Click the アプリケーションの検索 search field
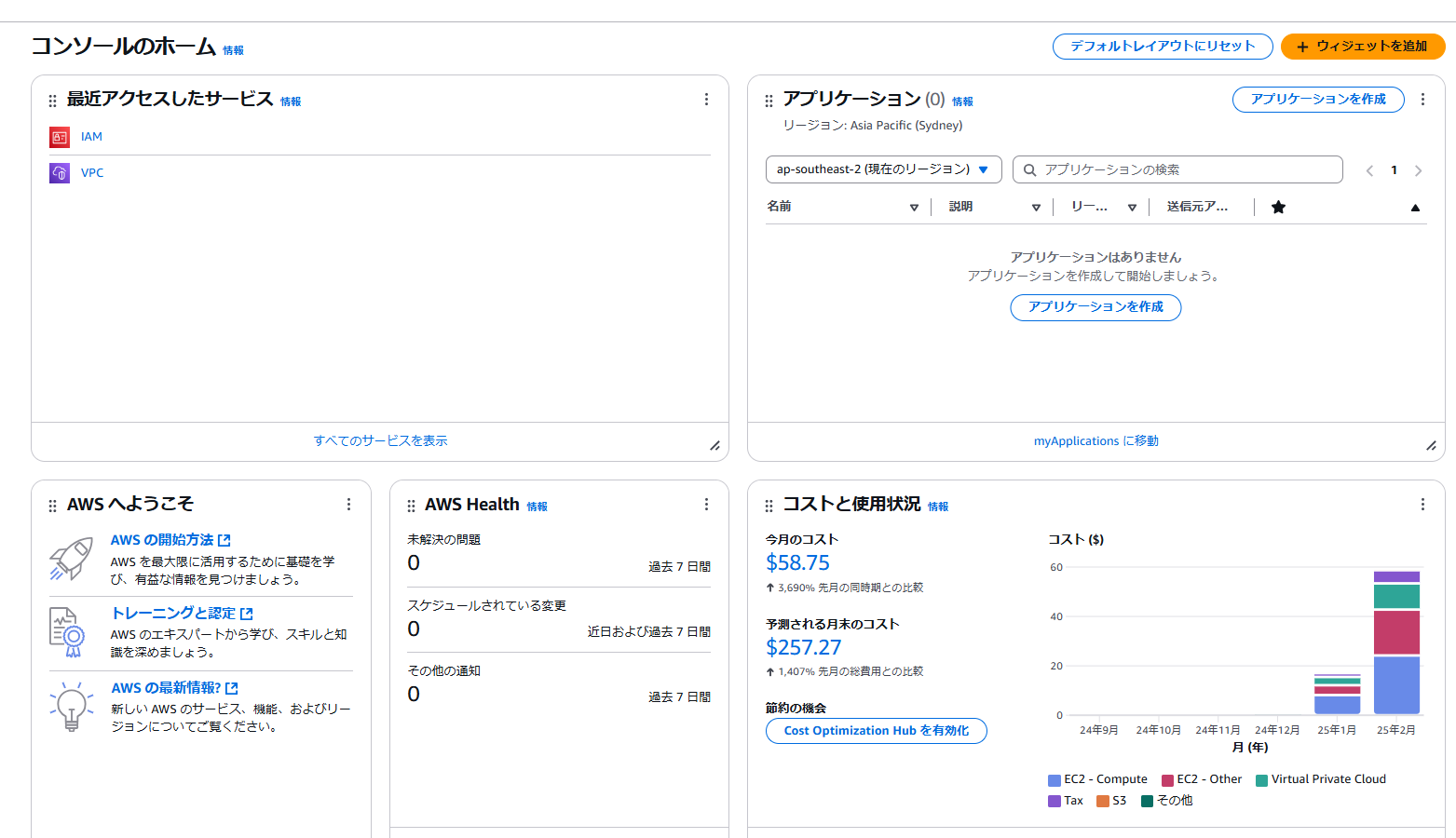 click(1177, 169)
